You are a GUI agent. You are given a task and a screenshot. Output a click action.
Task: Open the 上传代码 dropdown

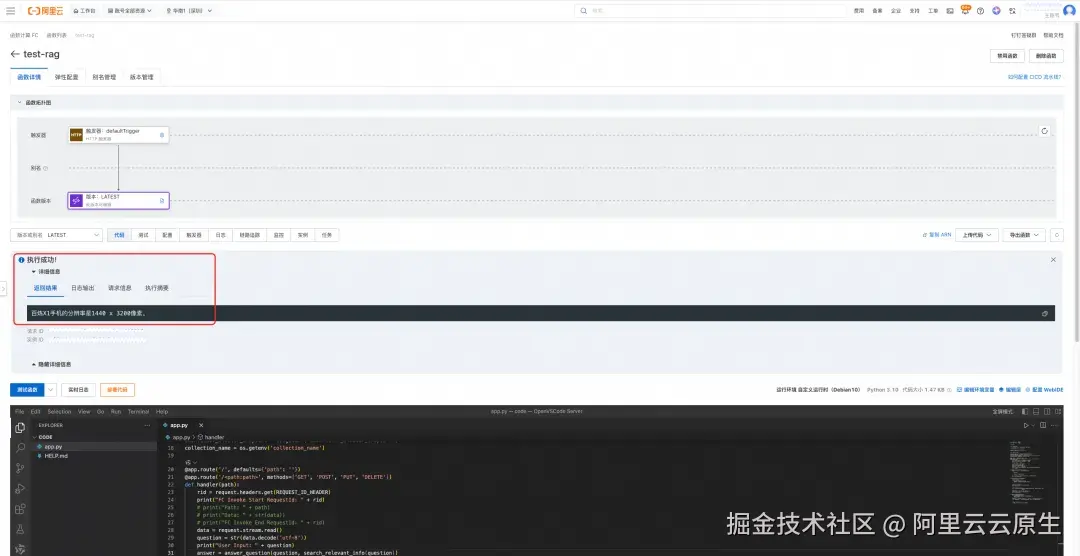click(977, 235)
